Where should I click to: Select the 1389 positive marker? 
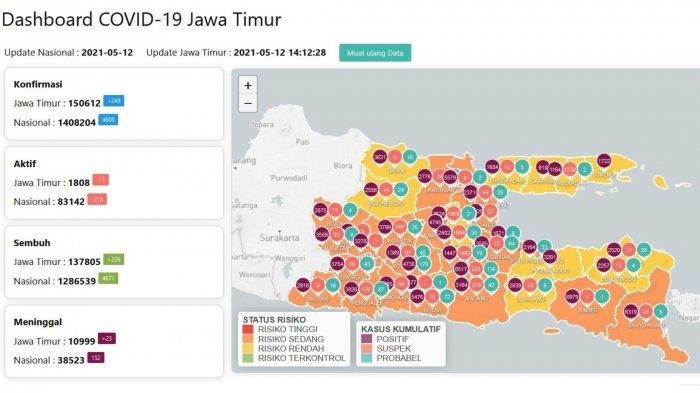pyautogui.click(x=393, y=253)
